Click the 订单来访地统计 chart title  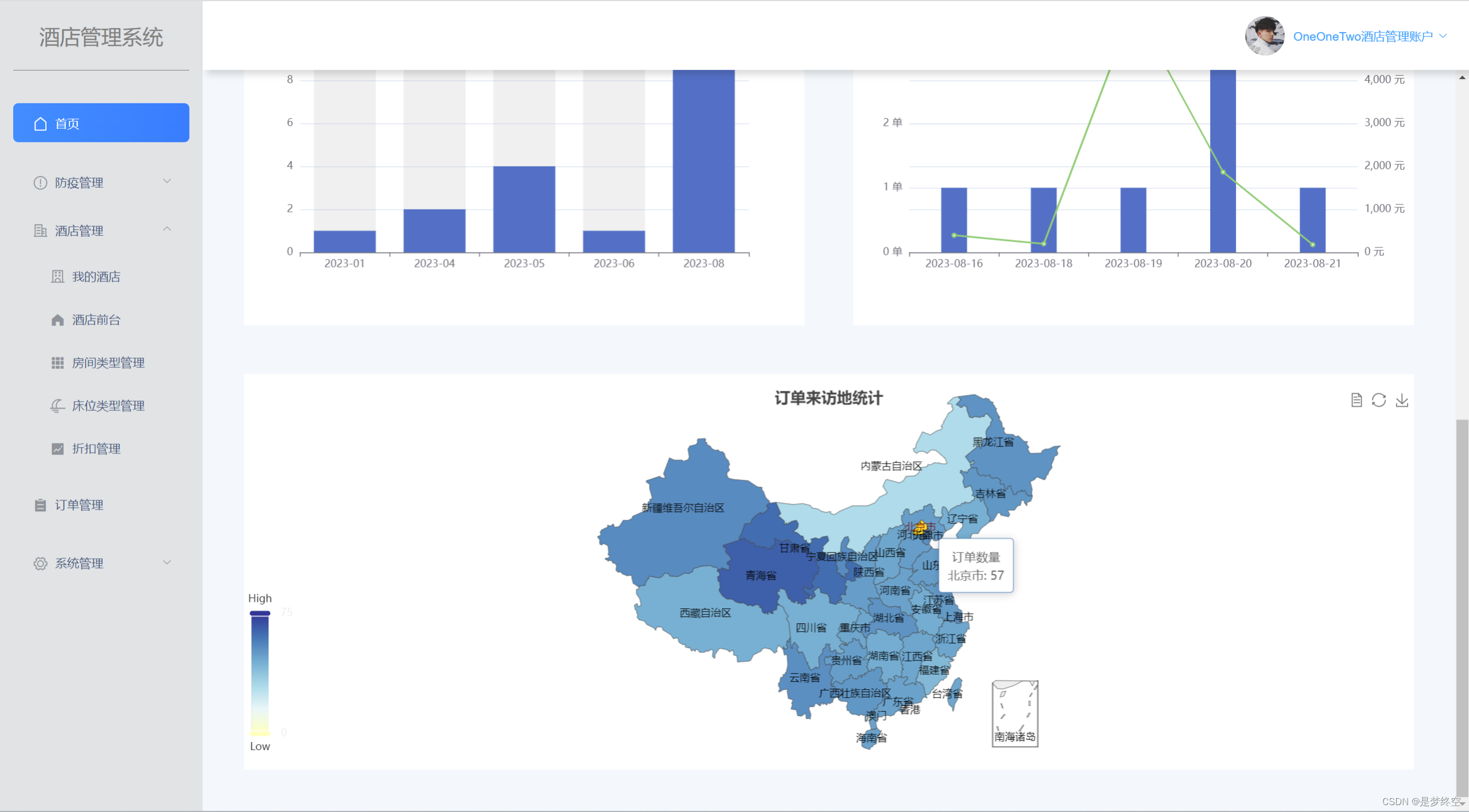pyautogui.click(x=828, y=398)
